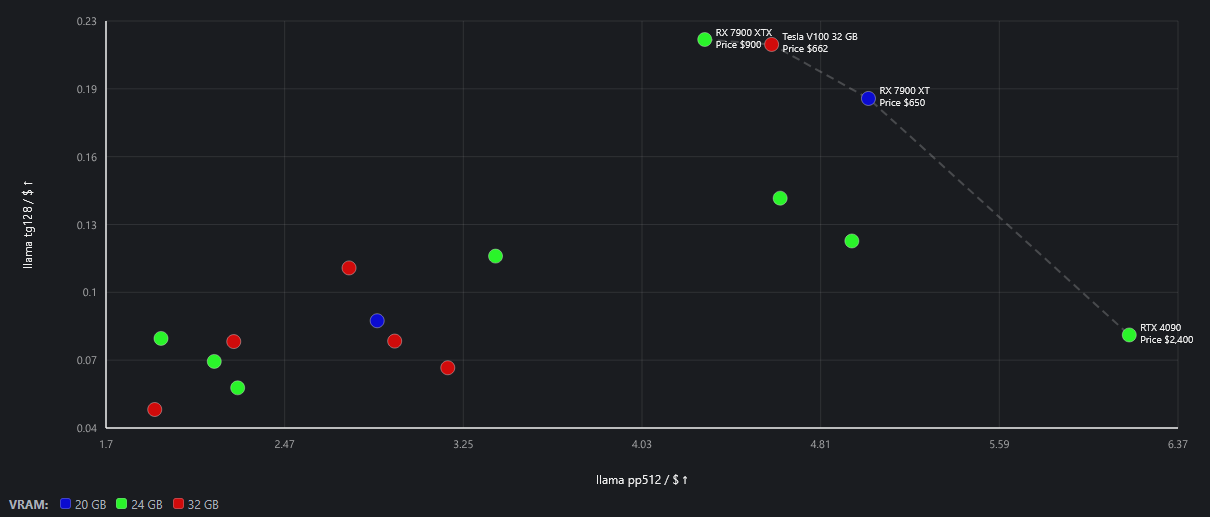Image resolution: width=1210 pixels, height=517 pixels.
Task: Click the 'llama pp512 / $' x-axis title
Action: coord(642,480)
